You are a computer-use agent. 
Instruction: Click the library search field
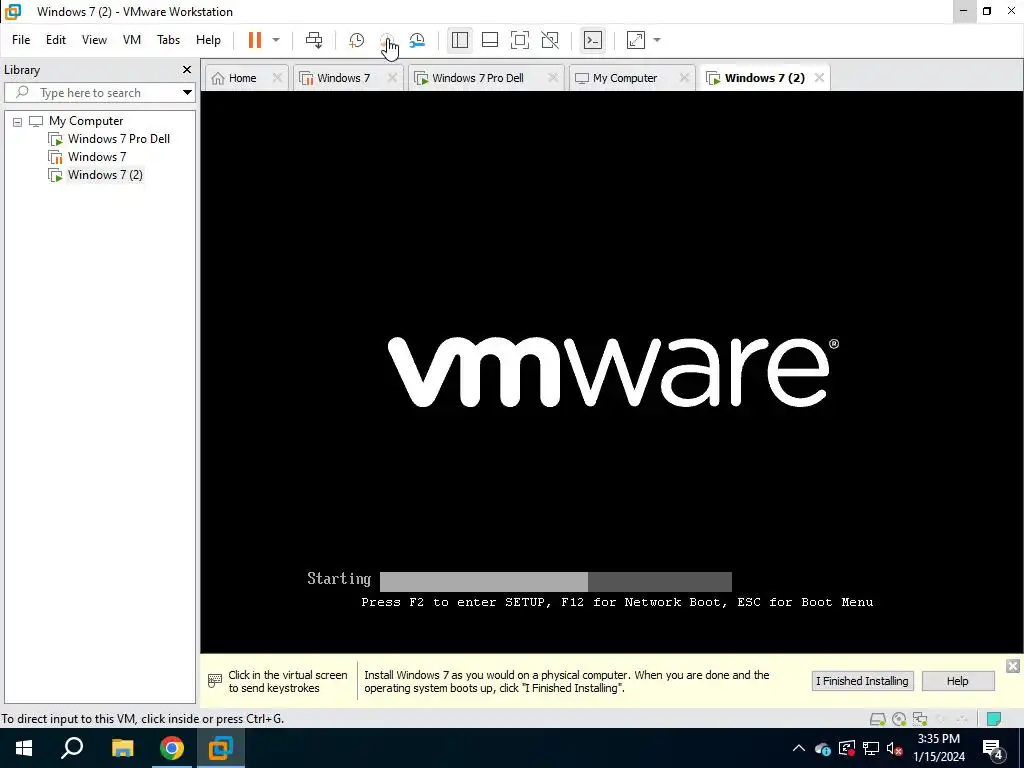coord(98,93)
